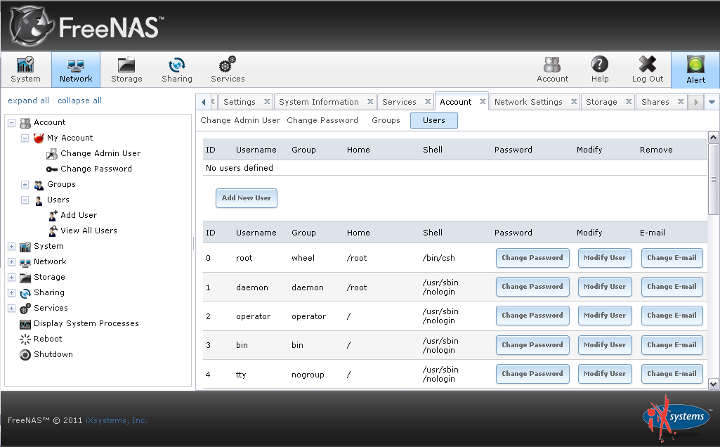The width and height of the screenshot is (720, 447).
Task: Open the Change Password sub-tab
Action: (322, 120)
